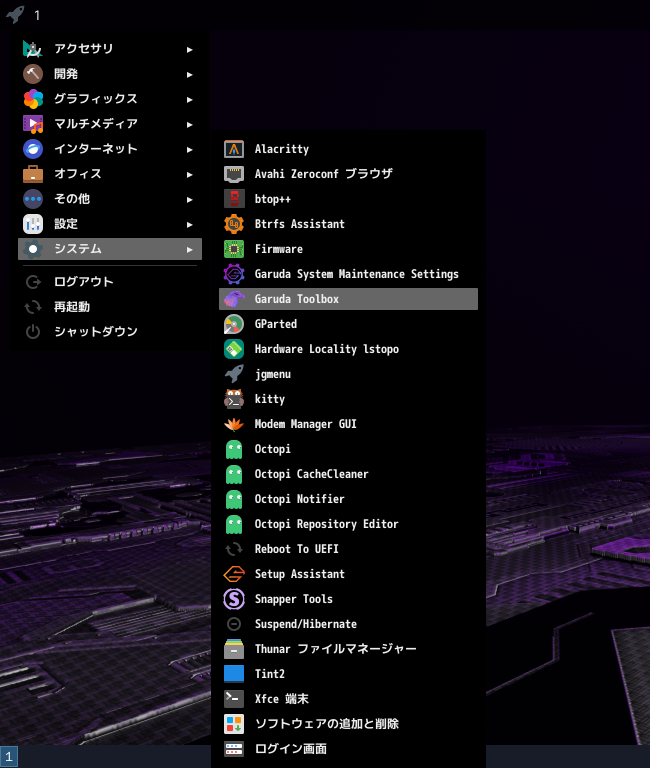Click the Garuda Toolbox eagle icon
Screen dimensions: 650x768
click(x=234, y=299)
